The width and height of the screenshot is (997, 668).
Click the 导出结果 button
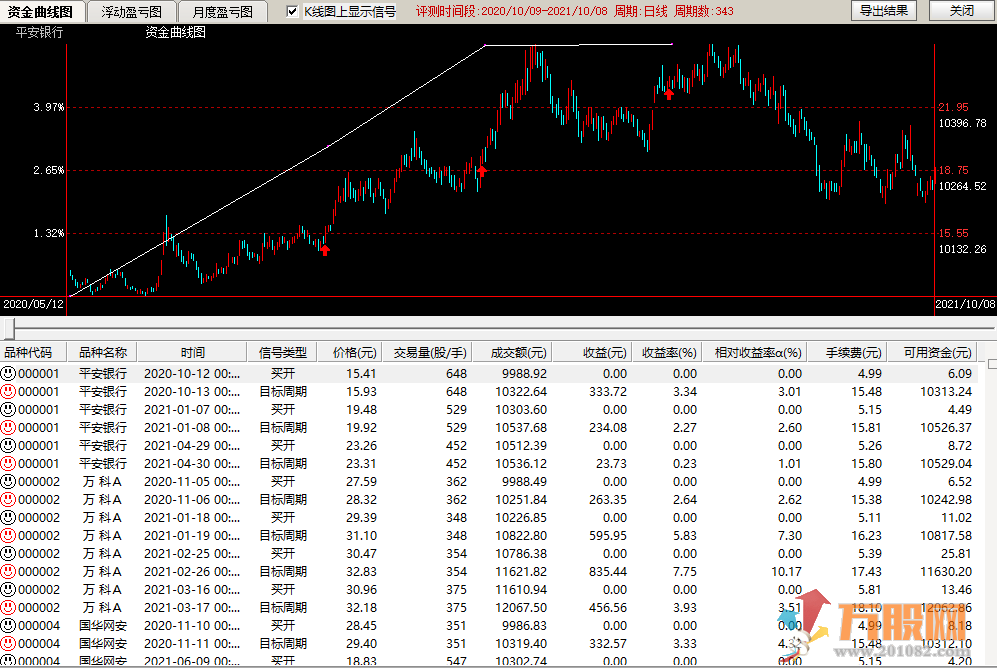point(884,11)
